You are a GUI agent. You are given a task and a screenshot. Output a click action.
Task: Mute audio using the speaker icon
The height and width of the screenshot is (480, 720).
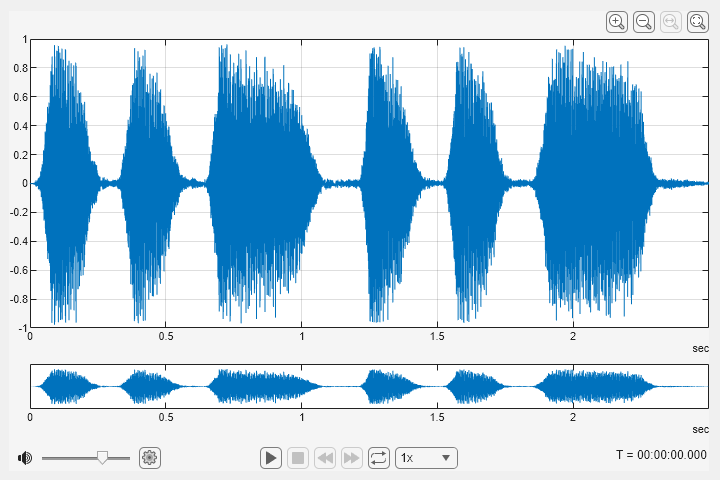(25, 458)
